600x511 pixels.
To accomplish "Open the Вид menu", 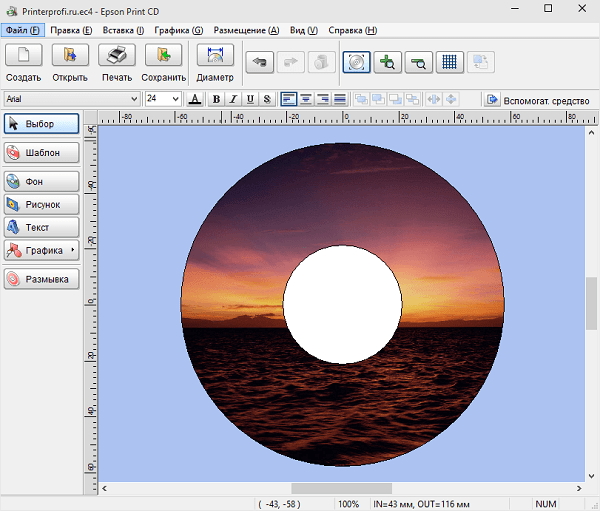I will click(304, 30).
